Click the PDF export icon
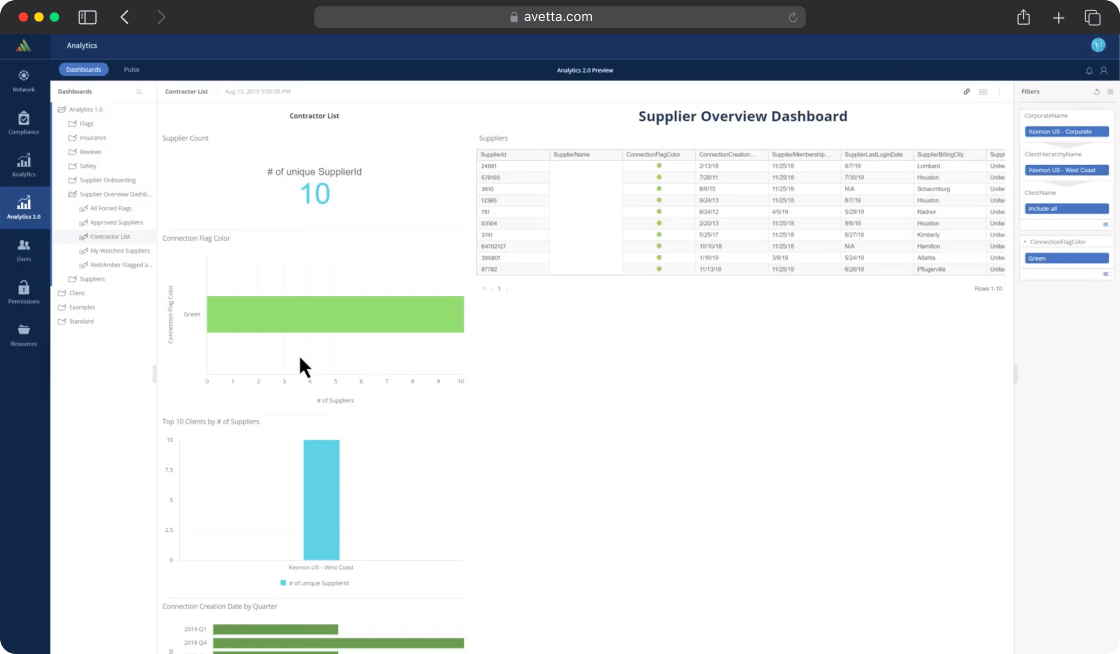The image size is (1120, 654). [983, 91]
